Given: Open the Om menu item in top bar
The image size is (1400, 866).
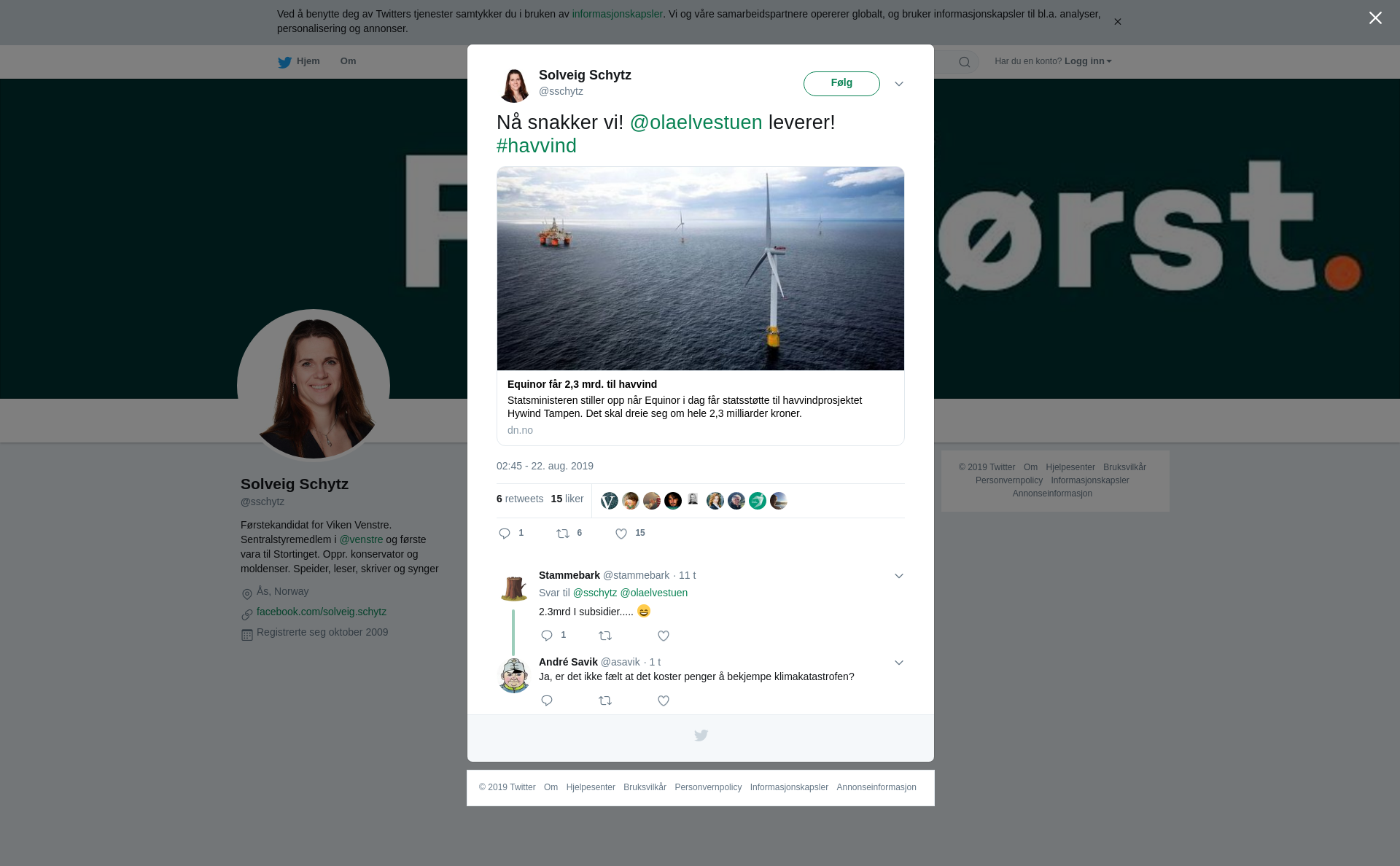Looking at the screenshot, I should (348, 61).
